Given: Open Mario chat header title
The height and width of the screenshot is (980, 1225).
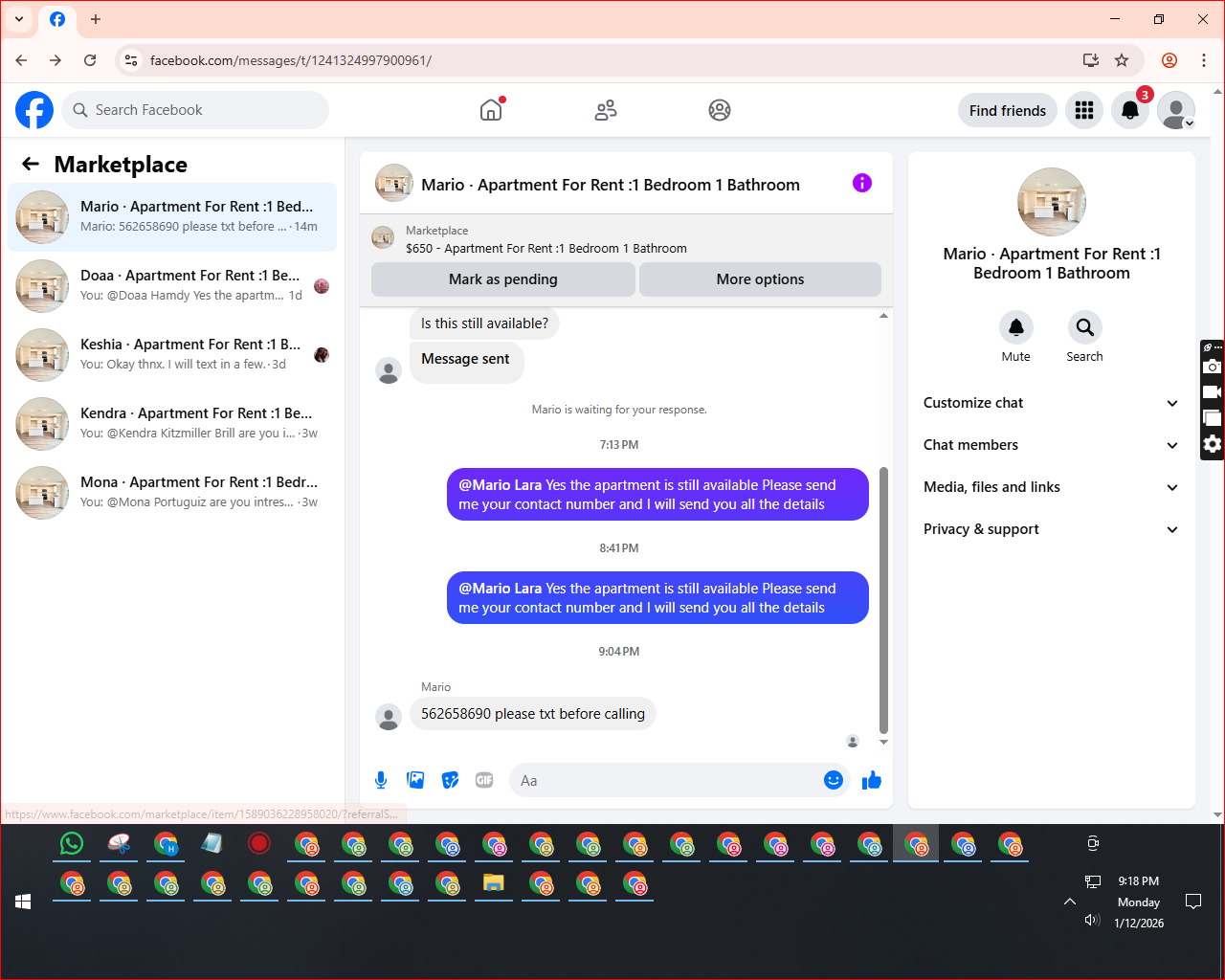Looking at the screenshot, I should coord(611,185).
